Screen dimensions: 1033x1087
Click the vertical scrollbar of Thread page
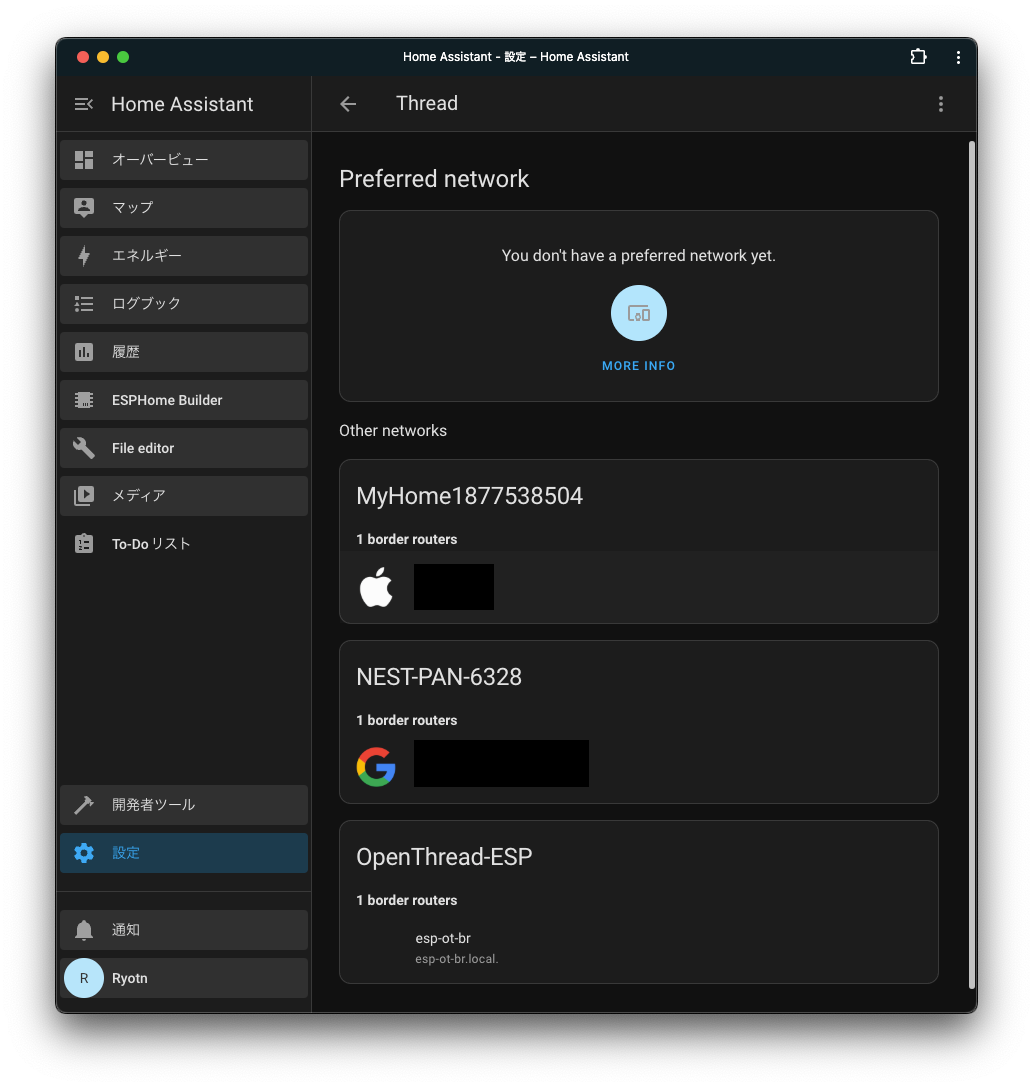tap(972, 565)
